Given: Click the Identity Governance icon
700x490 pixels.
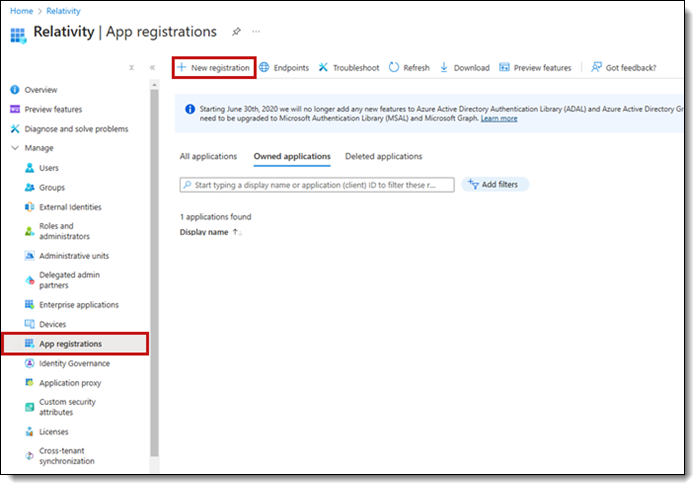Looking at the screenshot, I should (x=29, y=363).
